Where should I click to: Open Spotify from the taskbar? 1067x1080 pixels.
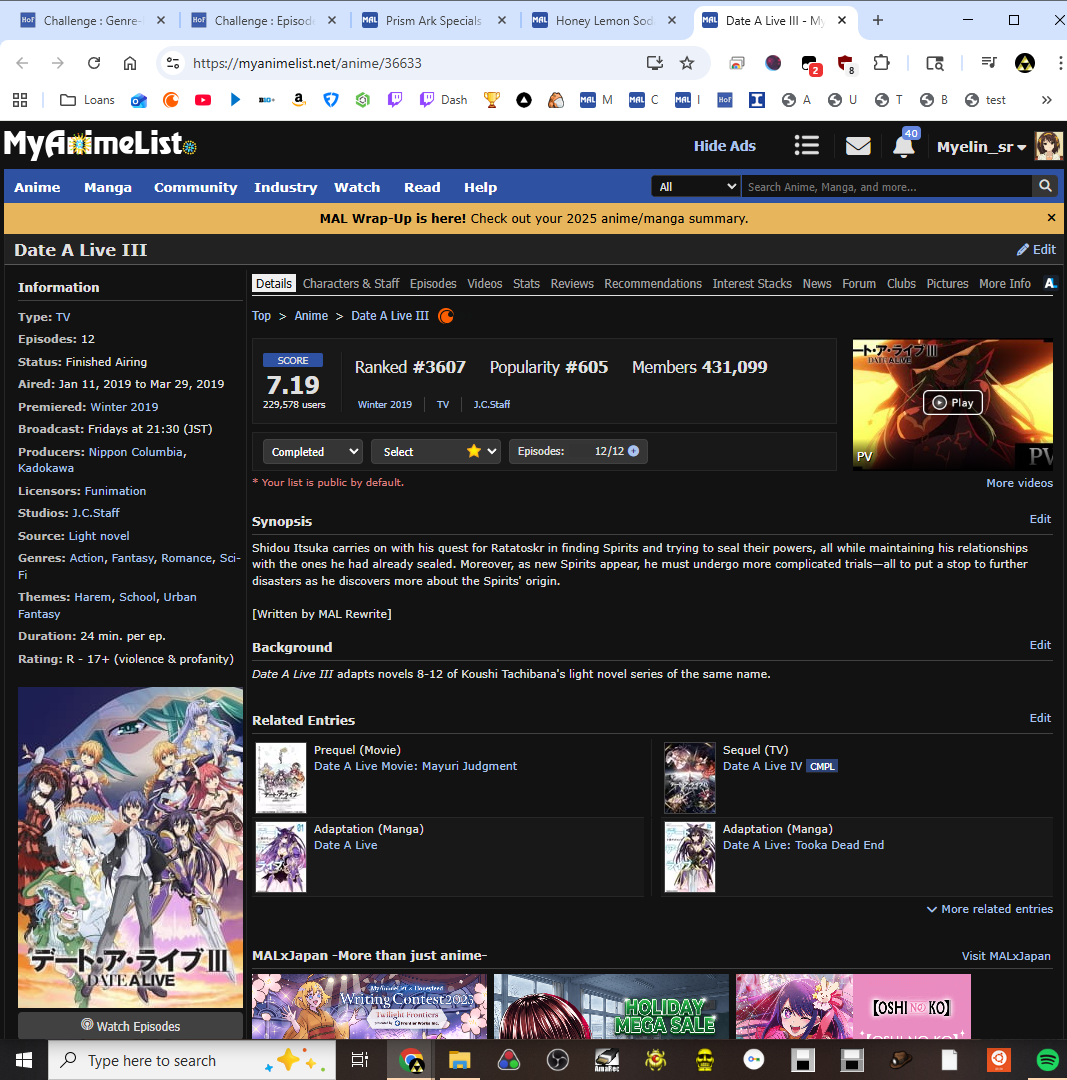click(x=1047, y=1060)
